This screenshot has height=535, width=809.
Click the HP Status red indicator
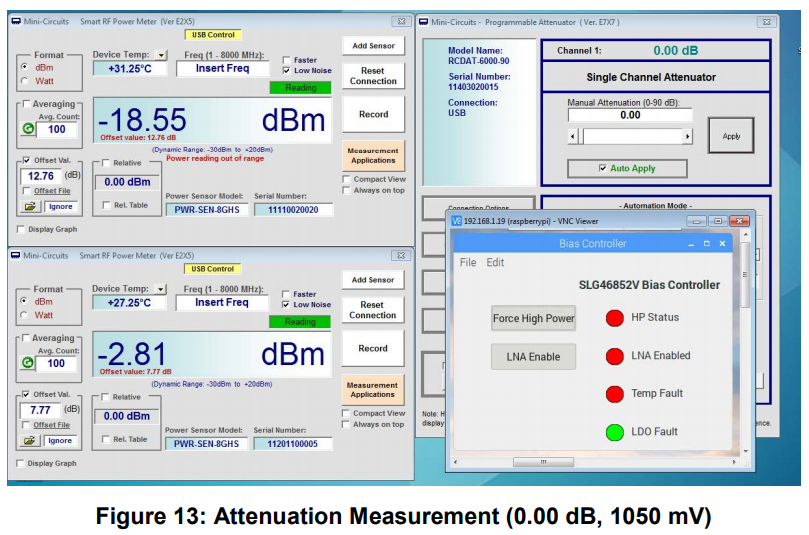tap(614, 318)
